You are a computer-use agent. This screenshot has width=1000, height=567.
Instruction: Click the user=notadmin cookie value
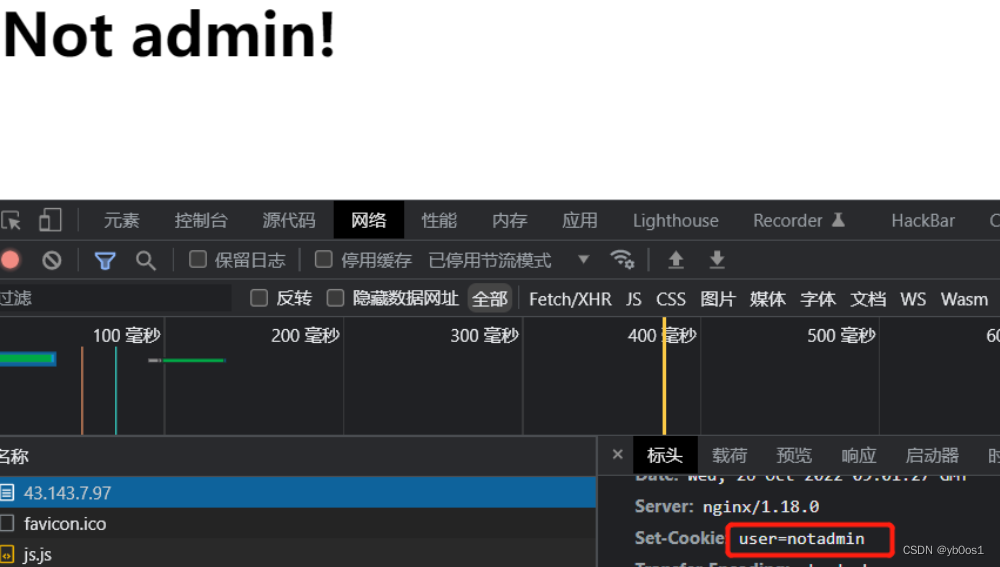click(x=802, y=539)
